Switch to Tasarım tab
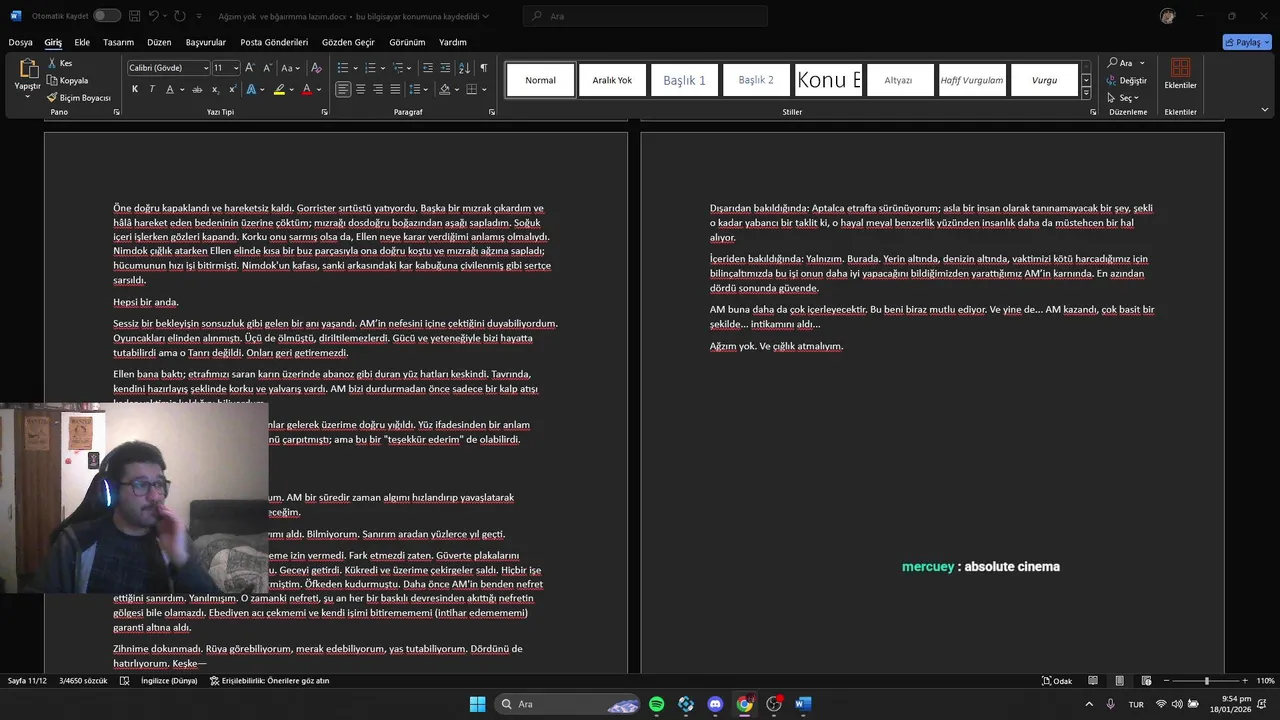The width and height of the screenshot is (1280, 720). click(118, 42)
